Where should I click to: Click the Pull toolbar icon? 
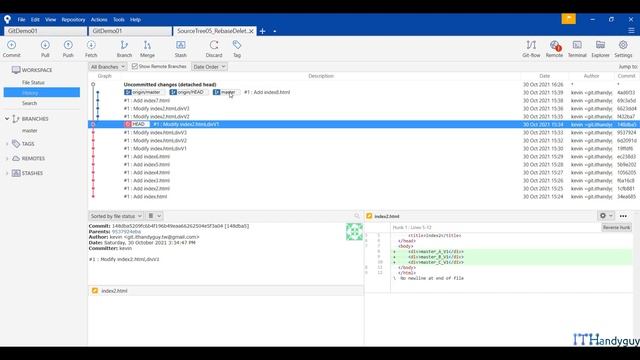pos(45,49)
